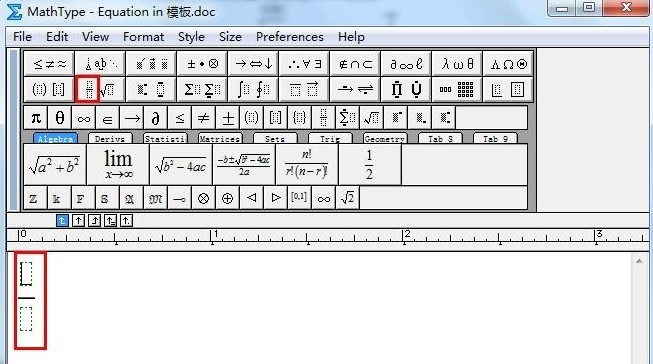
Task: Switch to the Matrices tab
Action: [x=220, y=139]
